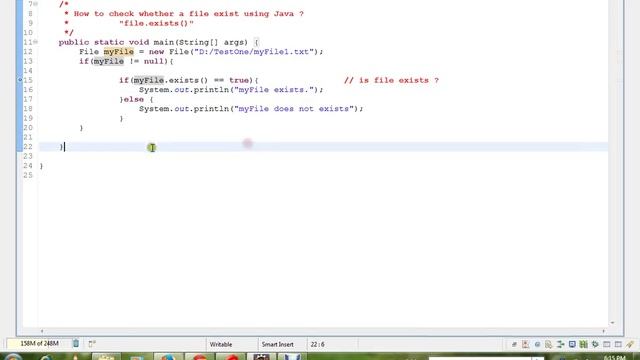The width and height of the screenshot is (640, 360).
Task: Click the exists() call on line 15
Action: click(188, 80)
